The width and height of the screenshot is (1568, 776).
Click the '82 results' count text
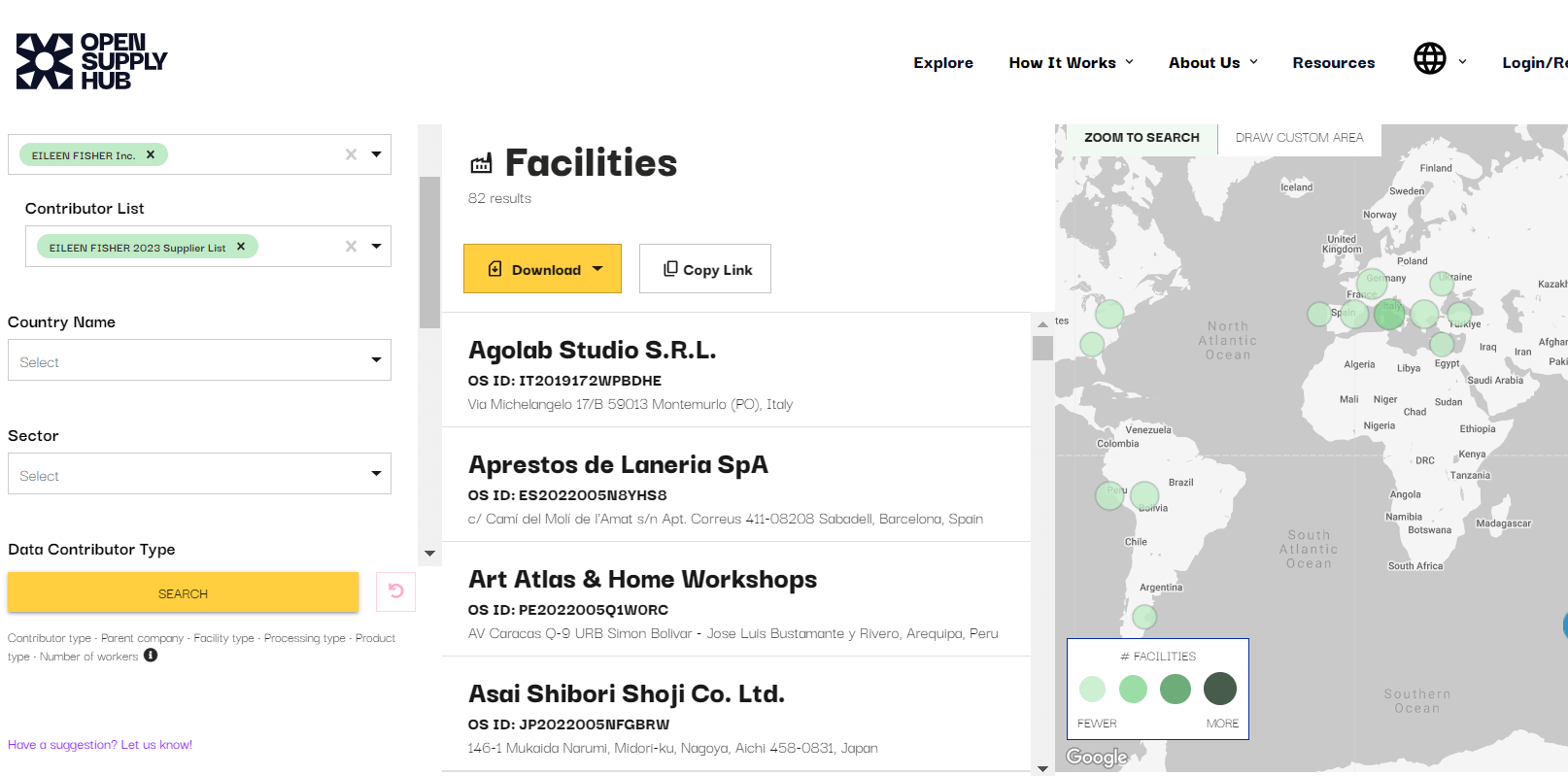(x=499, y=198)
